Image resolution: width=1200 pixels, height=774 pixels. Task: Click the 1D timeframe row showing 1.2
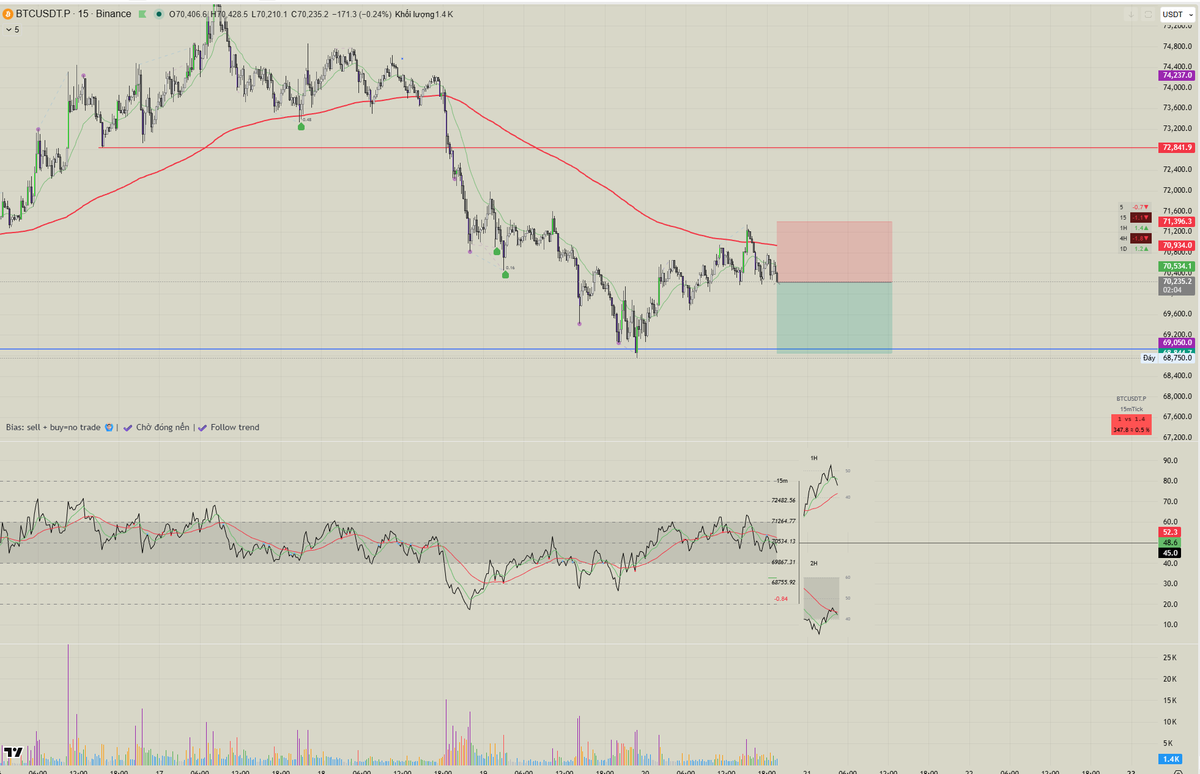point(1135,248)
